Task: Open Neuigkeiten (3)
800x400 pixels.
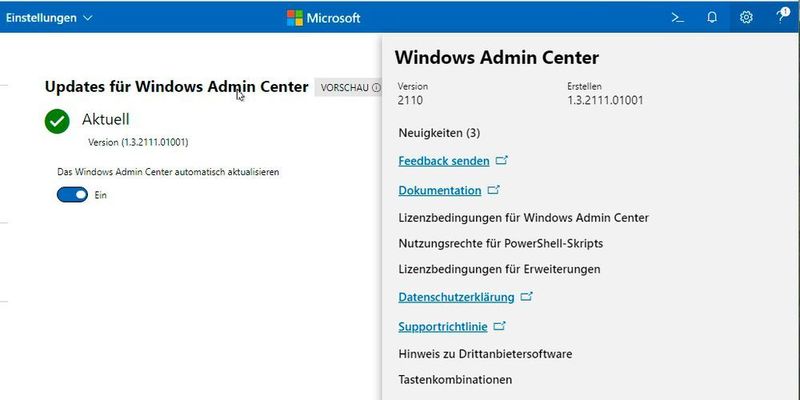Action: [x=439, y=133]
